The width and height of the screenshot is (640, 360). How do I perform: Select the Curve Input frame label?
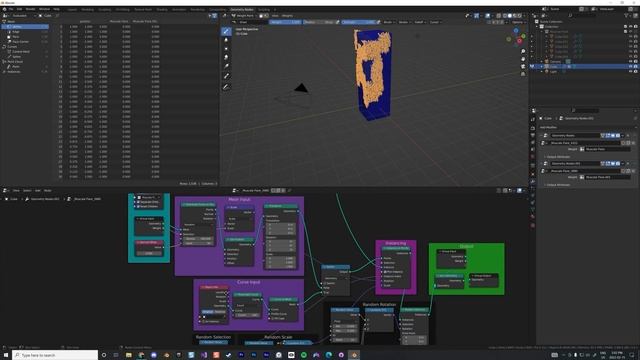(x=249, y=282)
